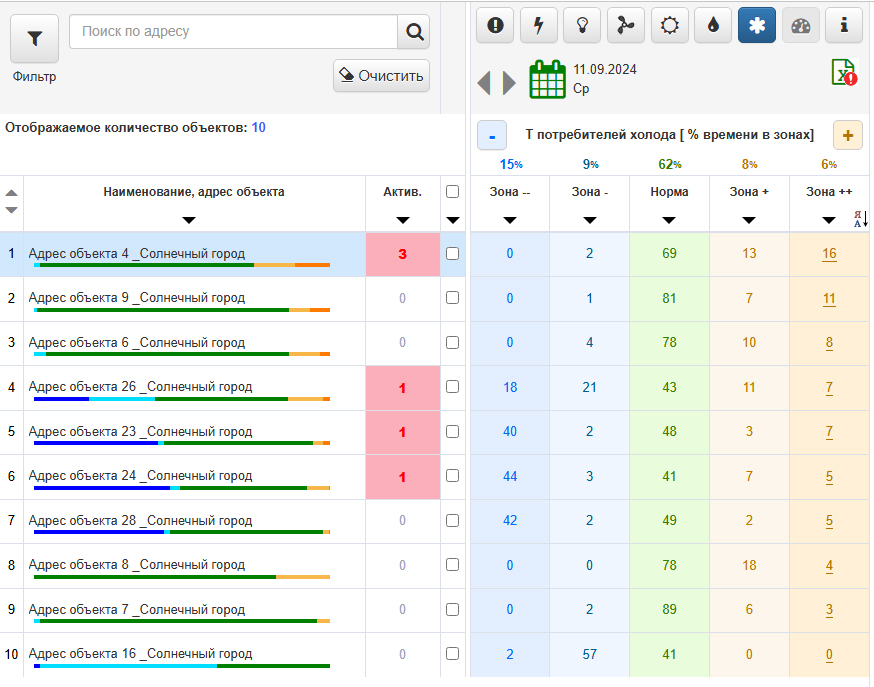Click the Очистить button

coord(381,75)
